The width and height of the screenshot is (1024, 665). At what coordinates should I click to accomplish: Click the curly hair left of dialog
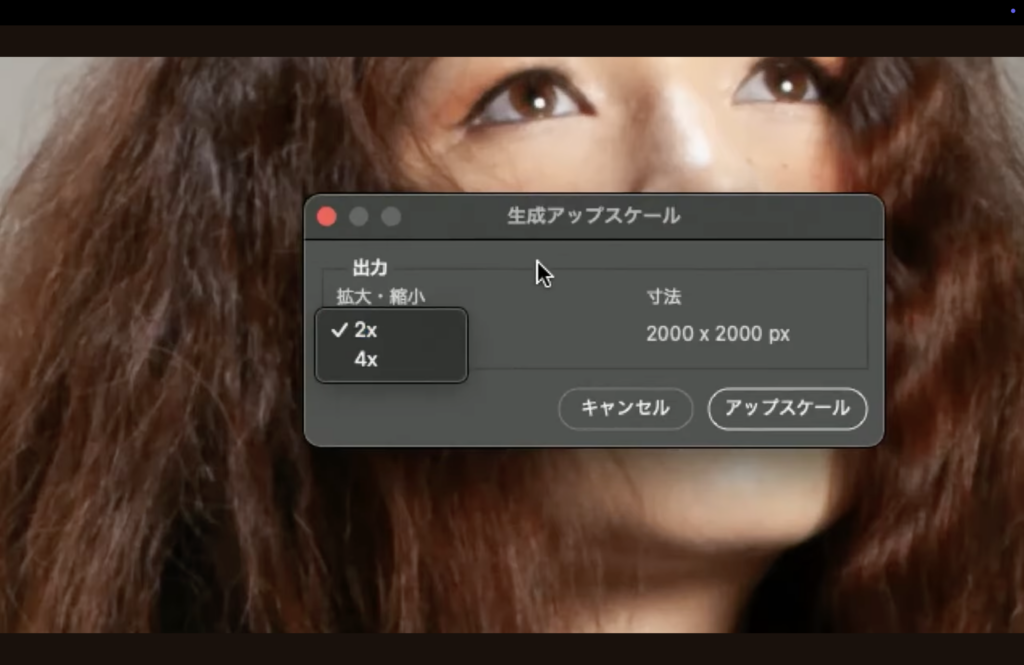(150, 350)
